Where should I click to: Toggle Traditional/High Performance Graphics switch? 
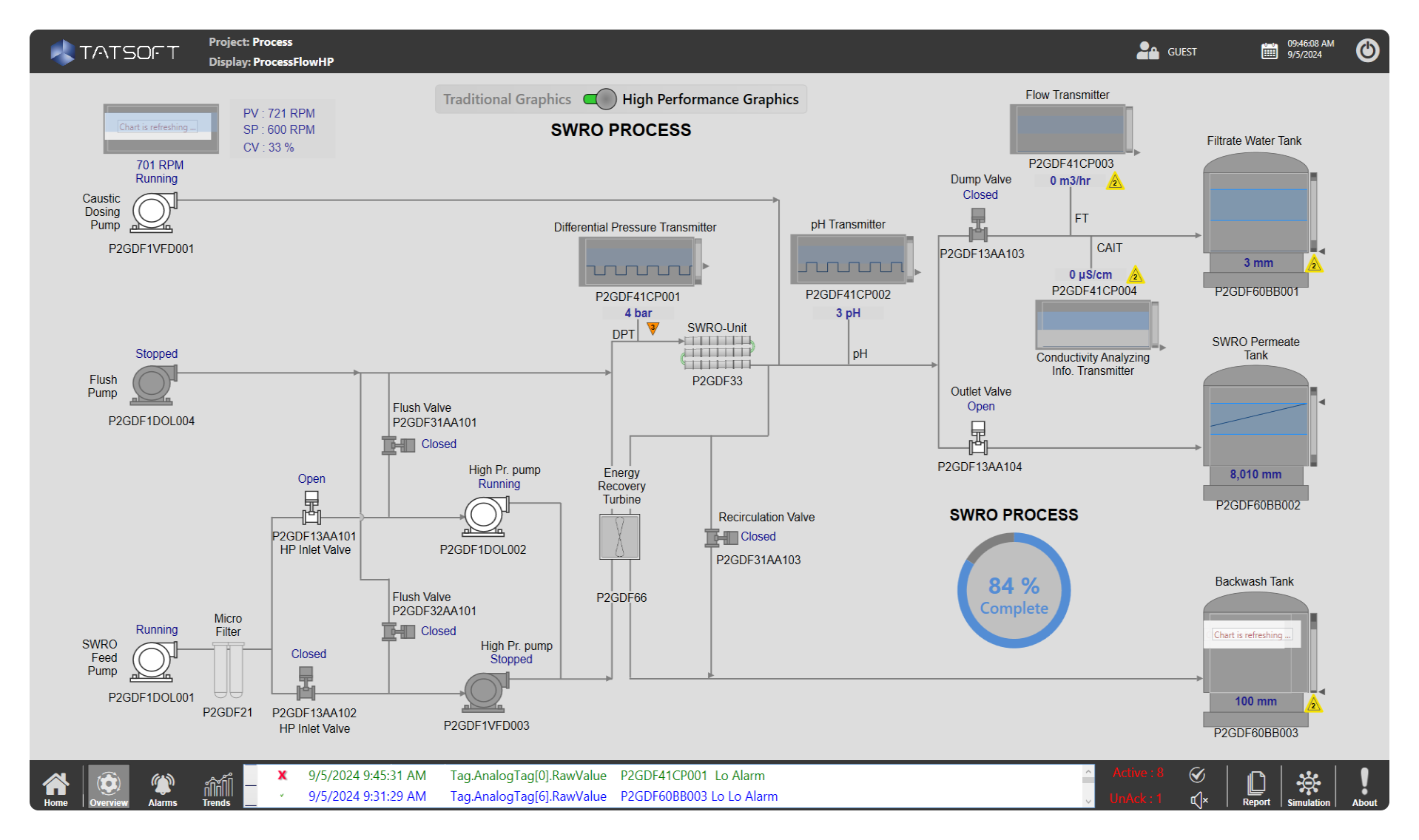point(599,99)
